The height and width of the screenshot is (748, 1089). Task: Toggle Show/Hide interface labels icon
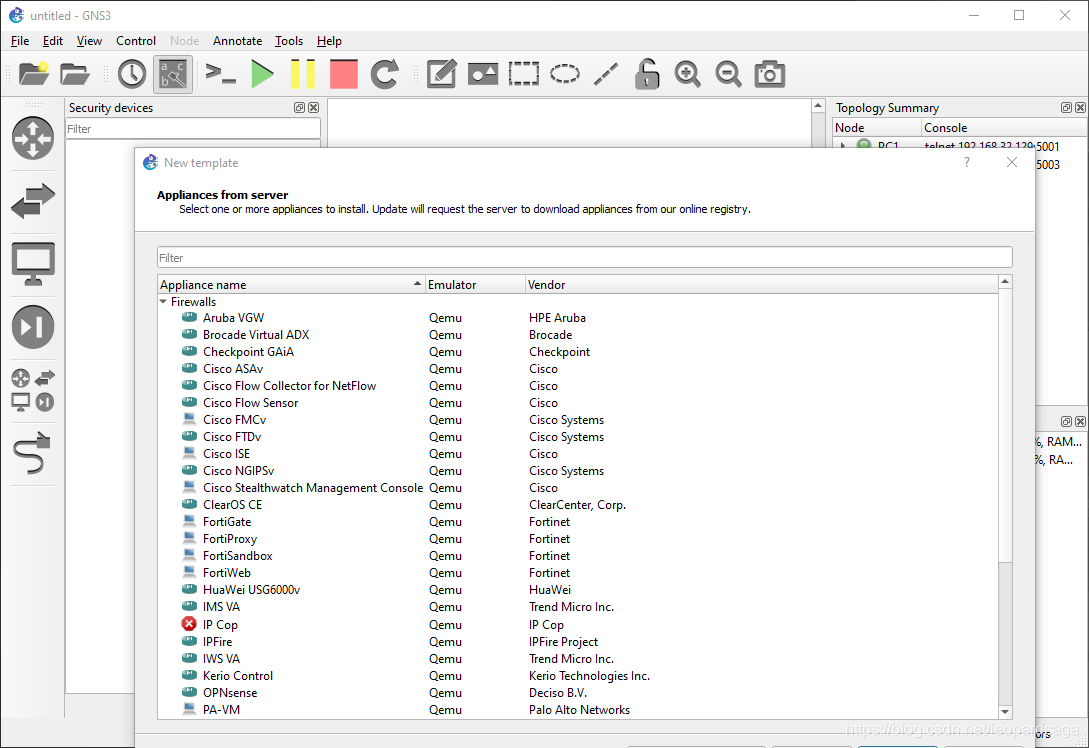tap(173, 74)
